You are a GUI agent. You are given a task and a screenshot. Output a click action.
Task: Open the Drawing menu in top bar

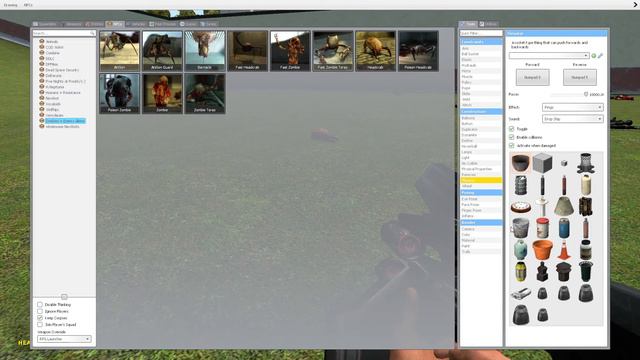[11, 5]
